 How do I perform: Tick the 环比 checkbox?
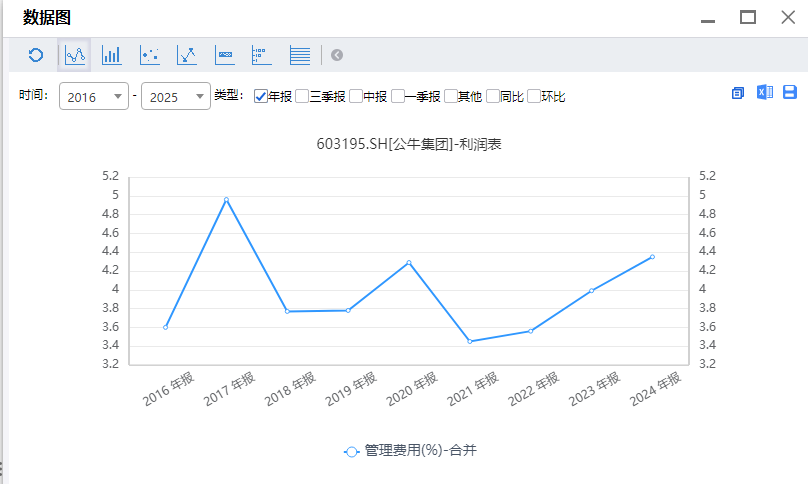click(x=534, y=96)
